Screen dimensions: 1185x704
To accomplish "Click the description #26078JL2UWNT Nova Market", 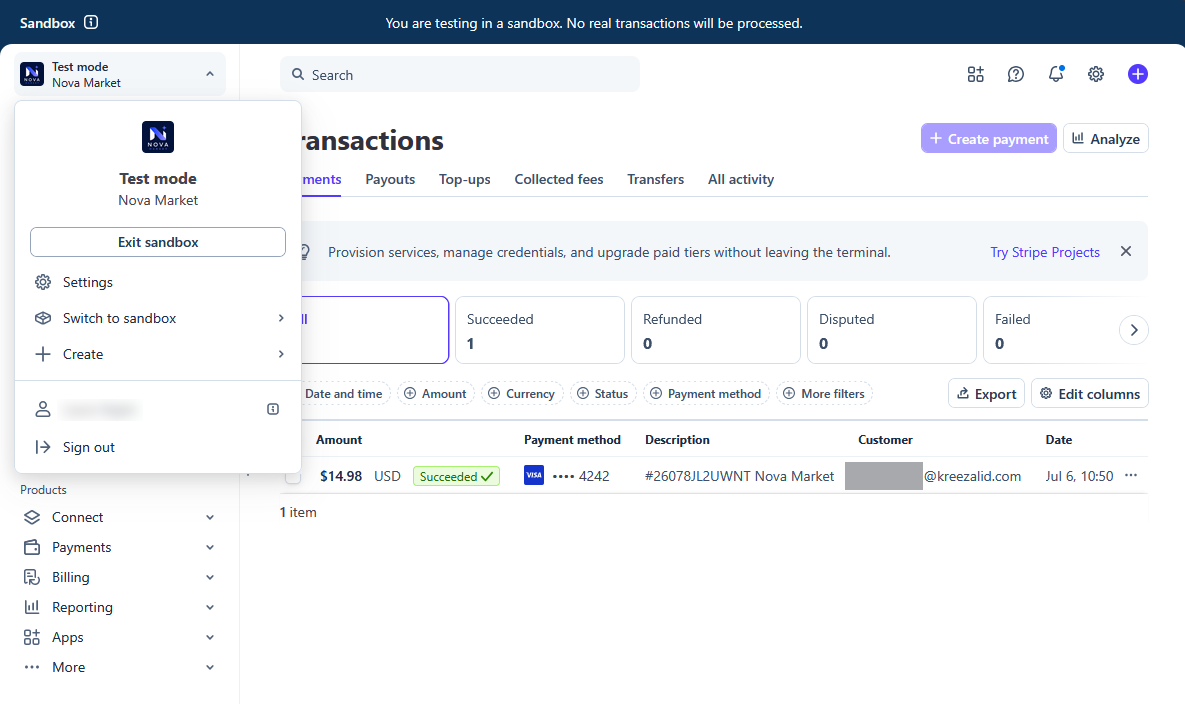I will [x=739, y=476].
